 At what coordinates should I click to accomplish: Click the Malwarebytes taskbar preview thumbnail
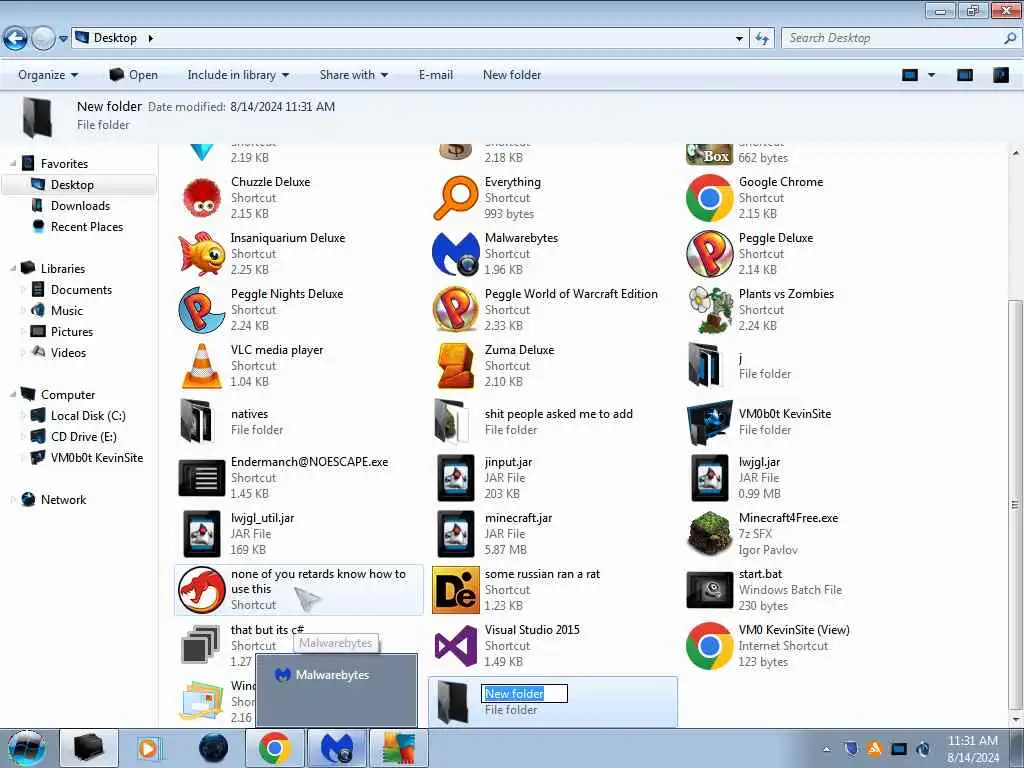[x=336, y=690]
